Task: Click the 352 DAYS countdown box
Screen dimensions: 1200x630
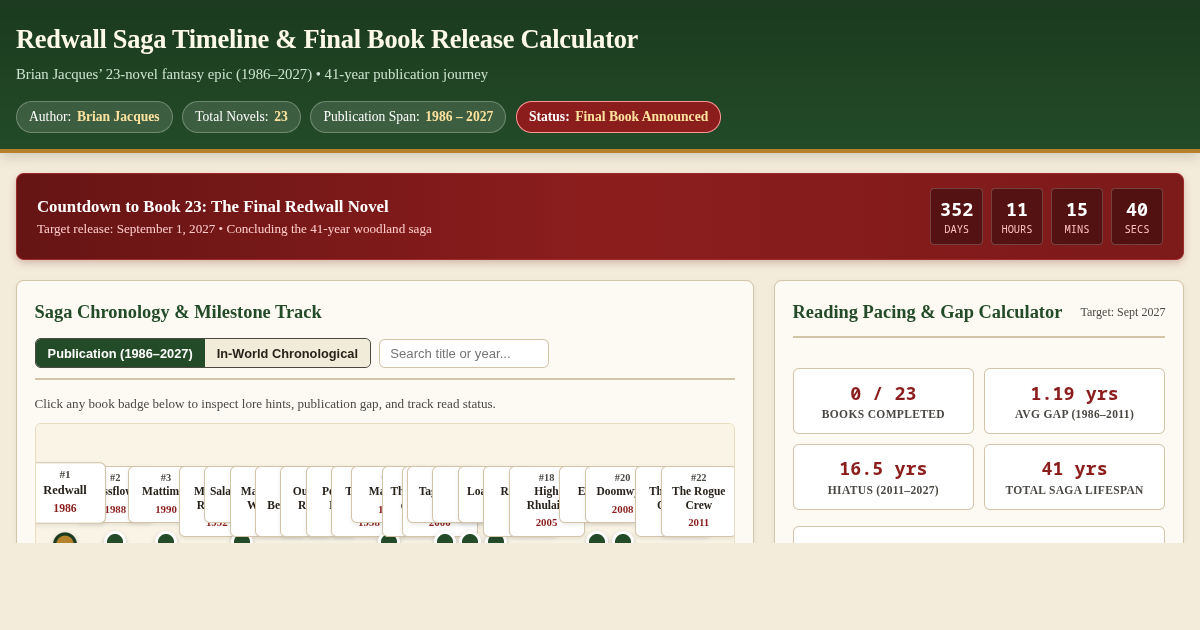Action: [x=956, y=216]
